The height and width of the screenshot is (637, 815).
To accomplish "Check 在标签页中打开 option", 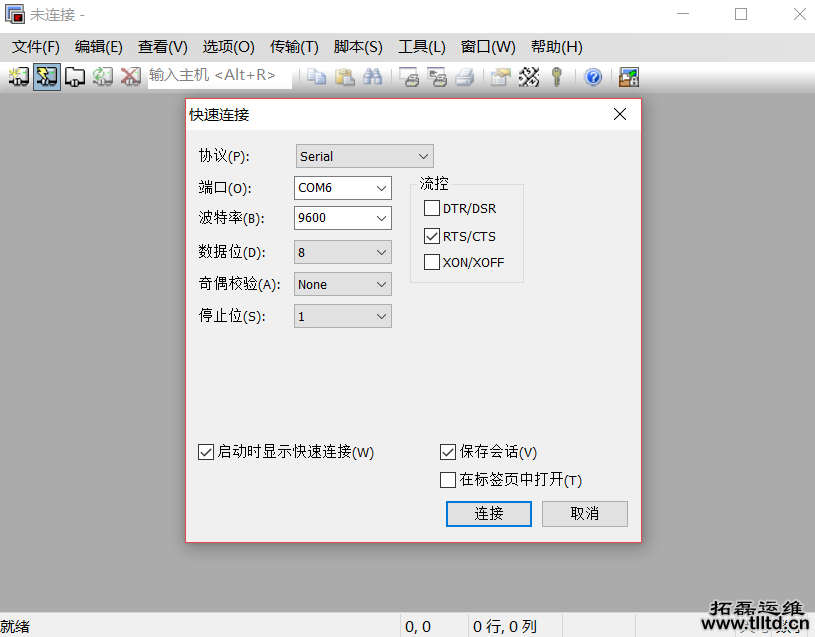I will point(447,480).
